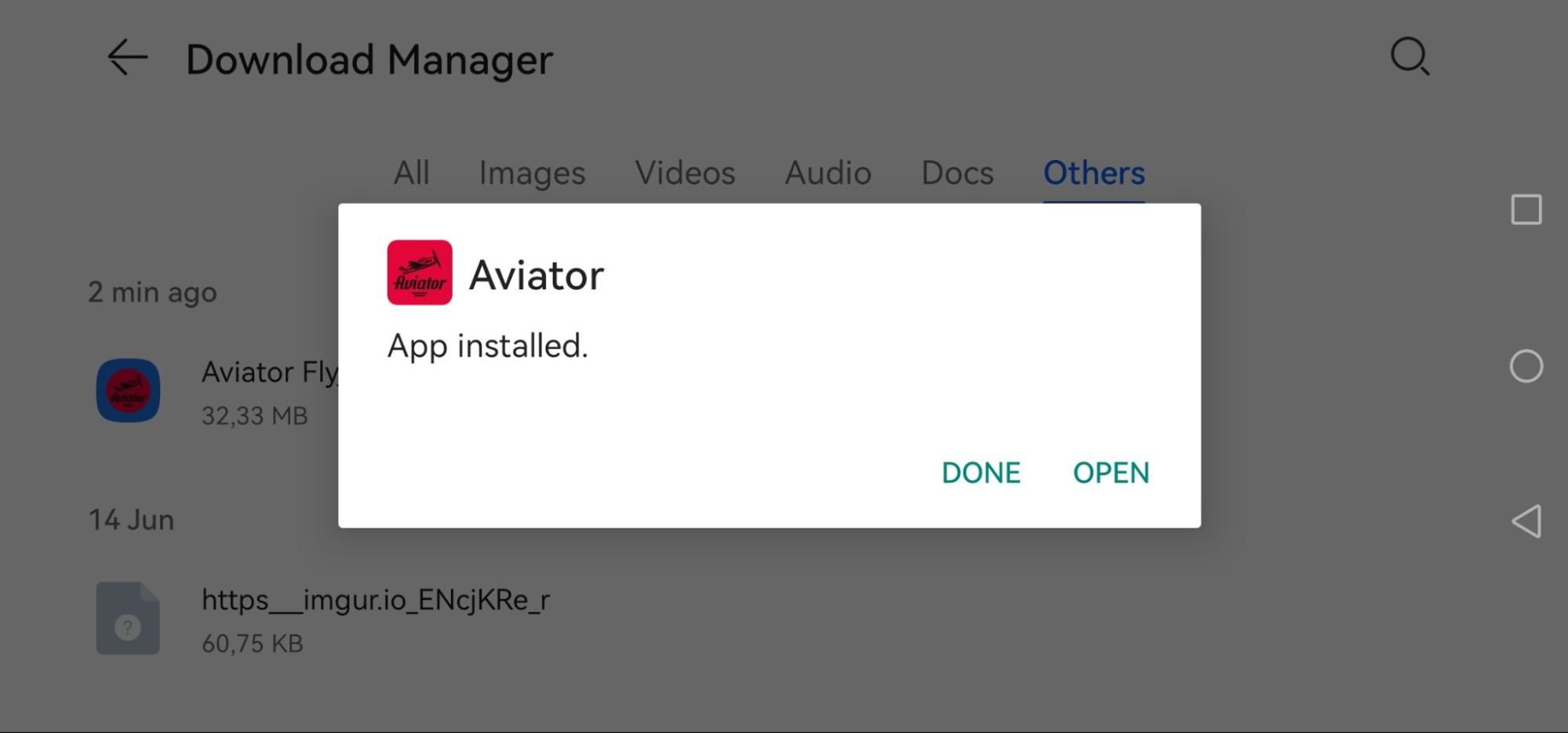Tap the Home navigation circle icon
Screen dimensions: 1568x733
tap(1525, 366)
